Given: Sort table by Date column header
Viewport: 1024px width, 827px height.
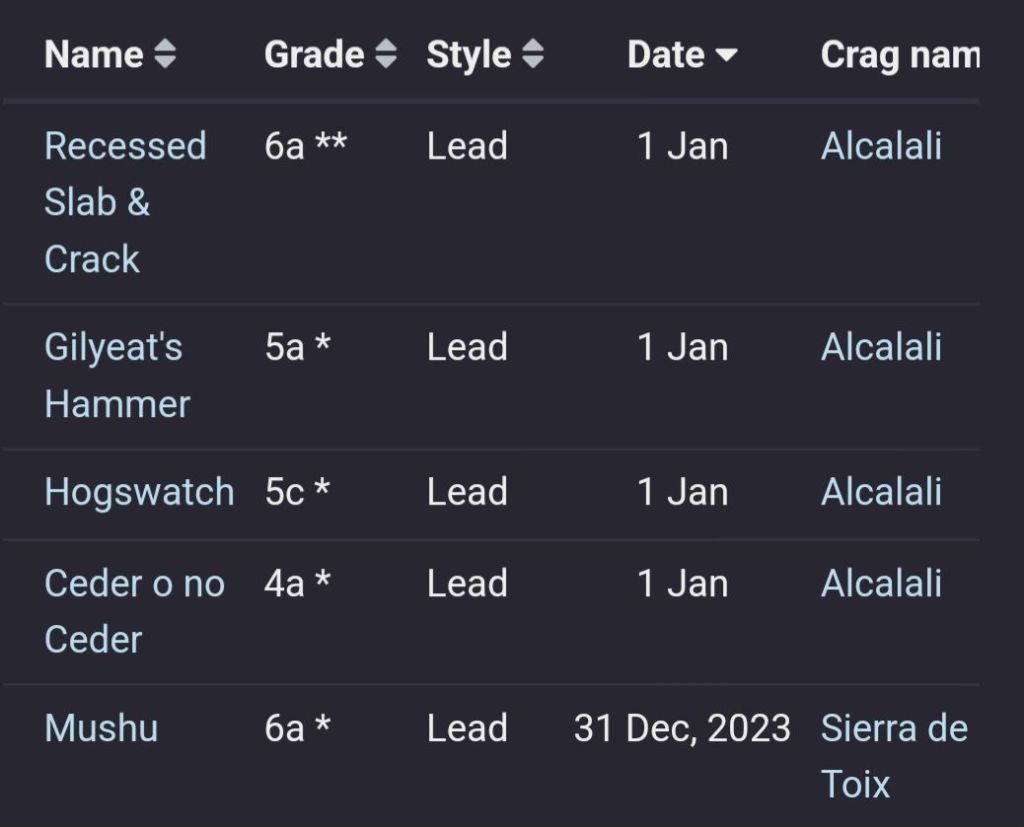Looking at the screenshot, I should click(666, 55).
